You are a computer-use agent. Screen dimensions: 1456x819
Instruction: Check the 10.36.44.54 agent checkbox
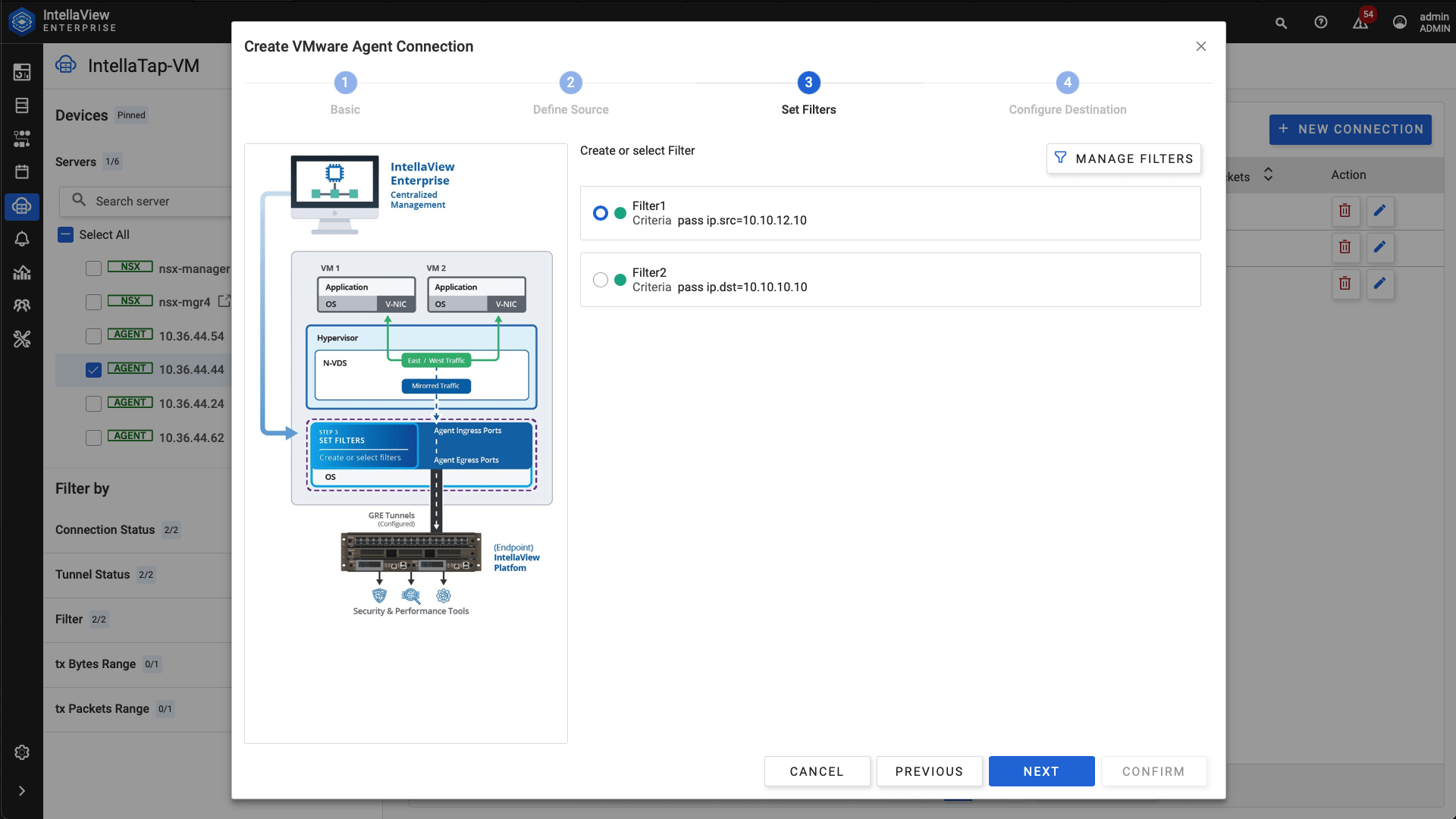[93, 336]
